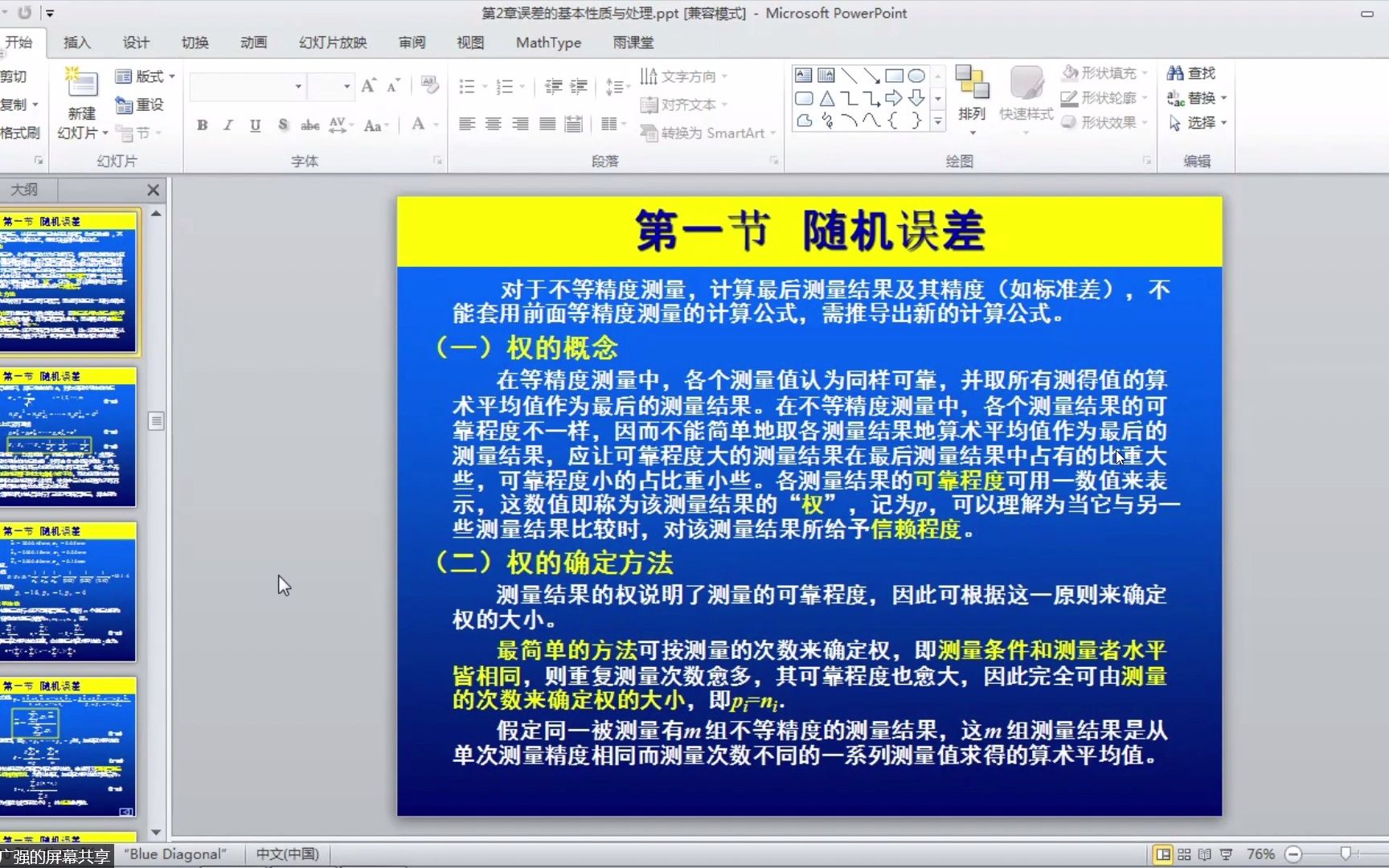
Task: Toggle italic formatting
Action: [228, 125]
